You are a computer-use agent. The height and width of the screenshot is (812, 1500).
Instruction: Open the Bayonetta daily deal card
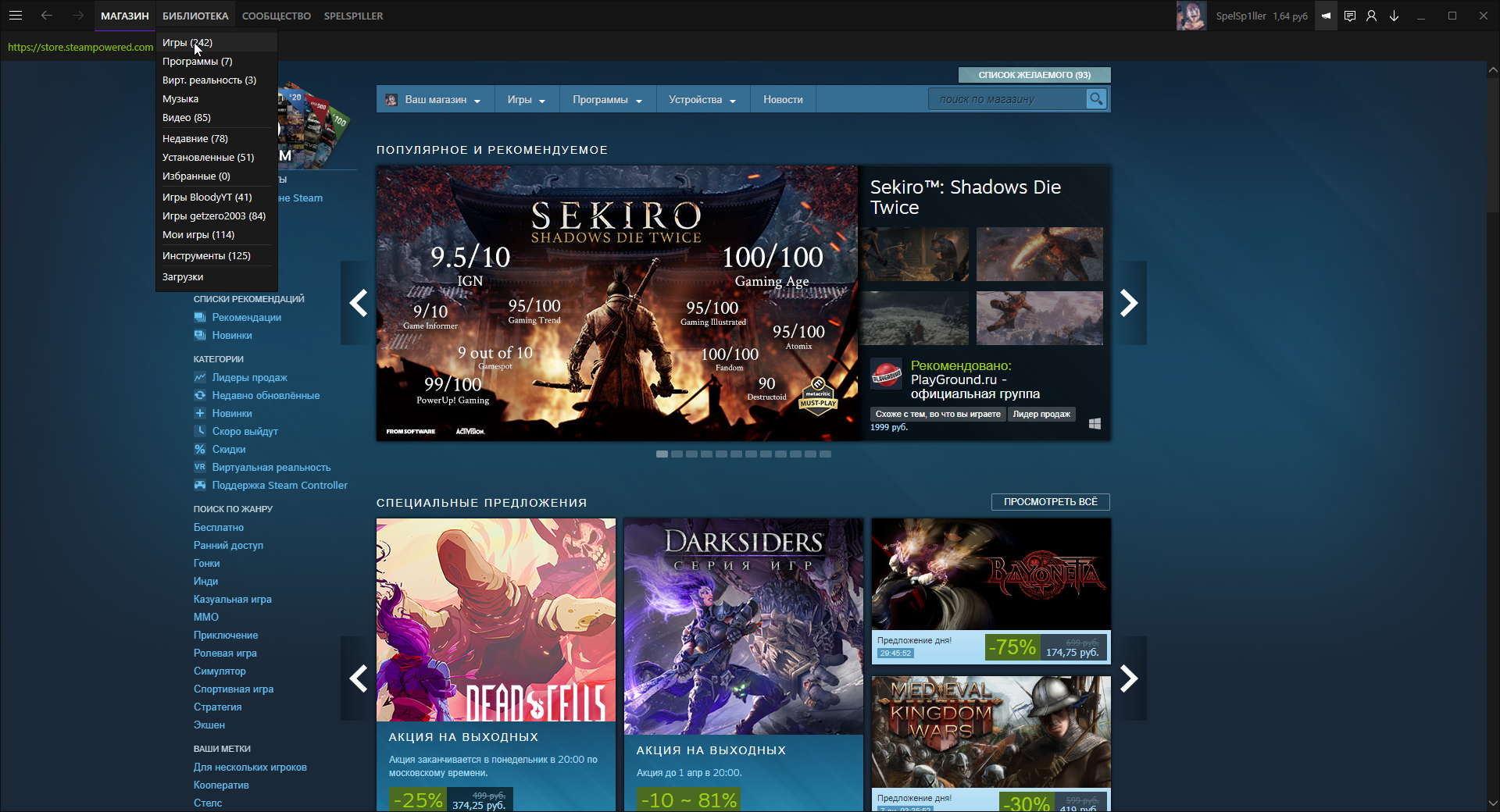[x=991, y=591]
